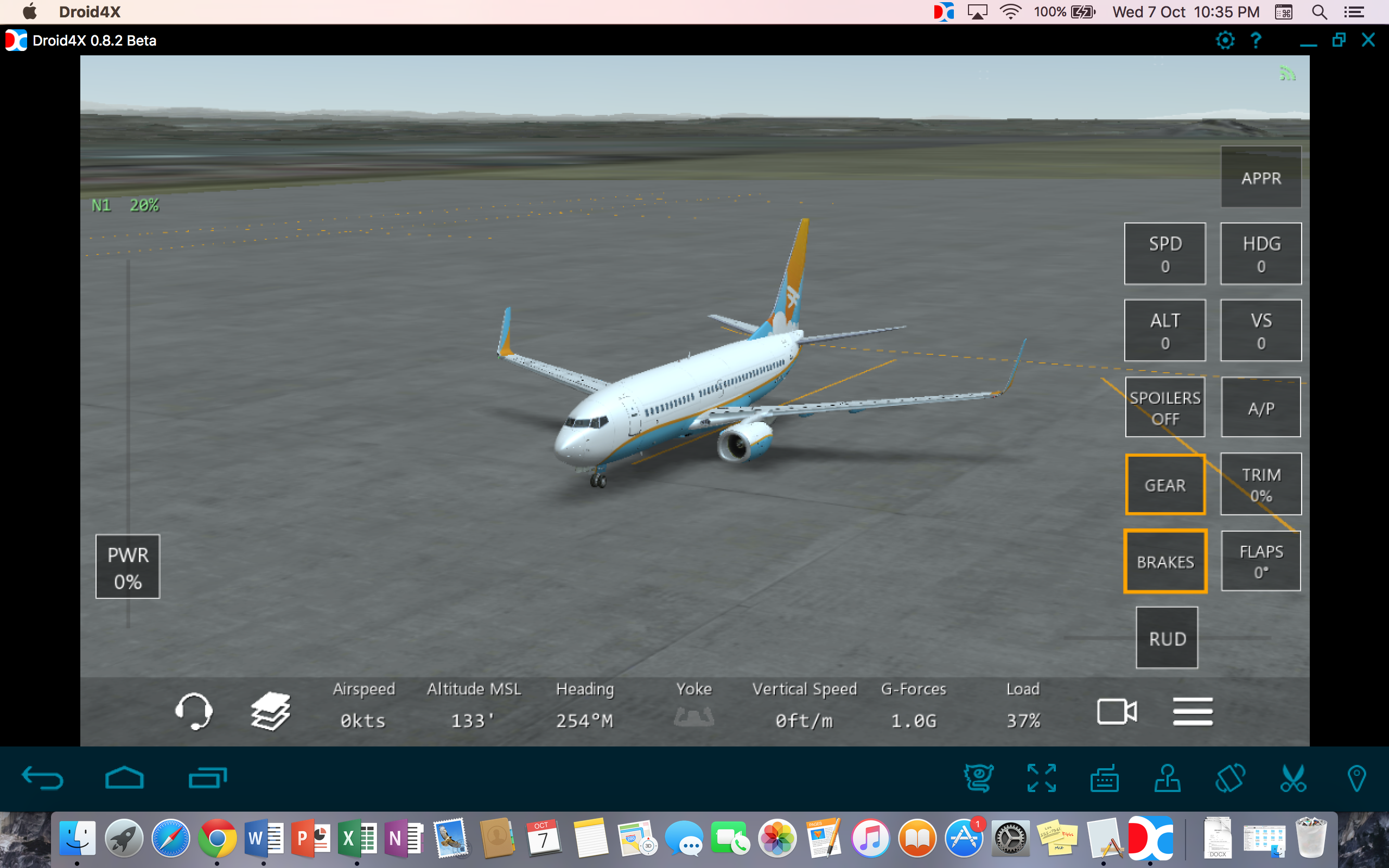Click the Android back arrow icon
1389x868 pixels.
point(42,778)
